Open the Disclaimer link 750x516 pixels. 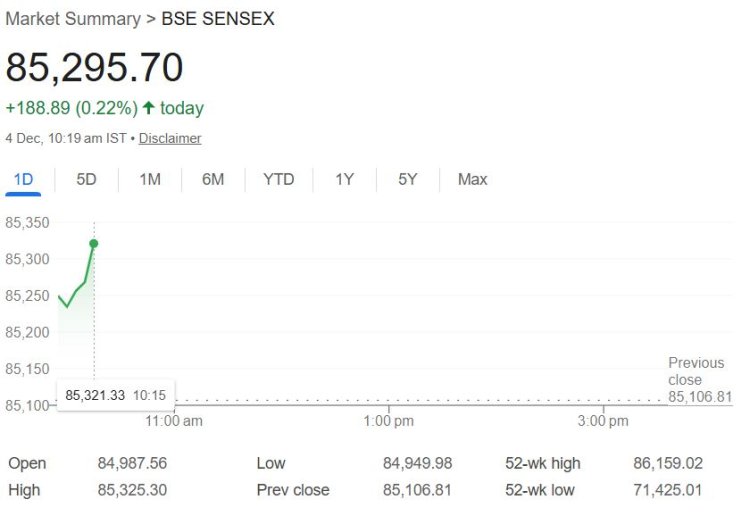pos(170,138)
